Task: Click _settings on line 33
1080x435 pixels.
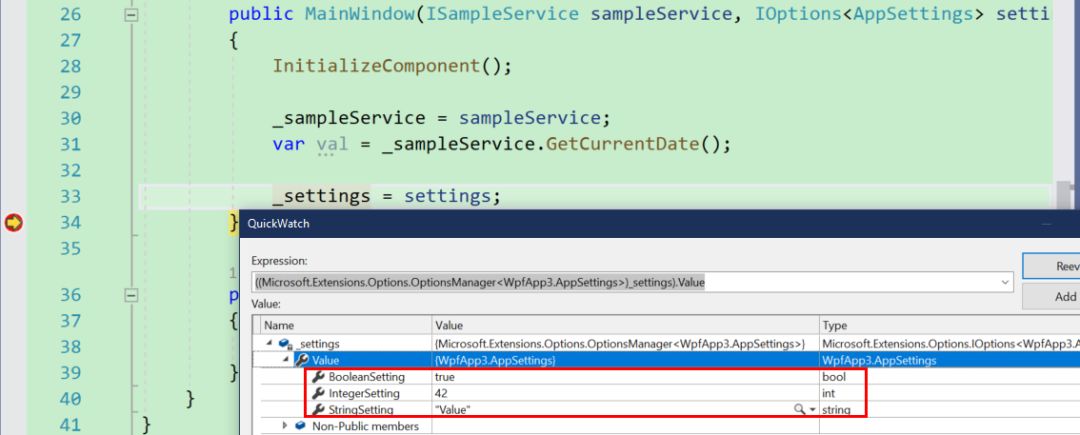Action: tap(321, 196)
